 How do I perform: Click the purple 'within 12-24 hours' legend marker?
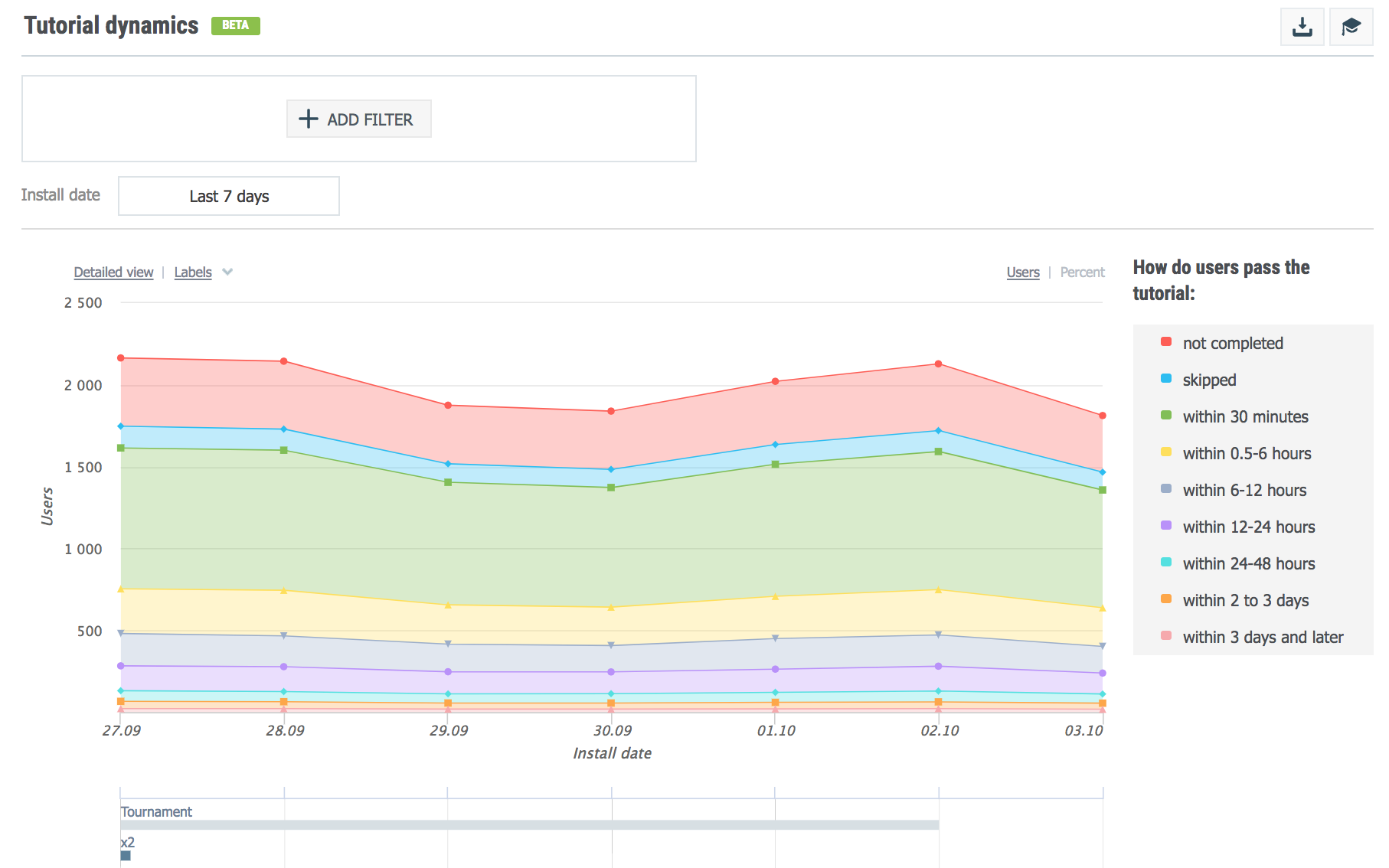coord(1166,526)
